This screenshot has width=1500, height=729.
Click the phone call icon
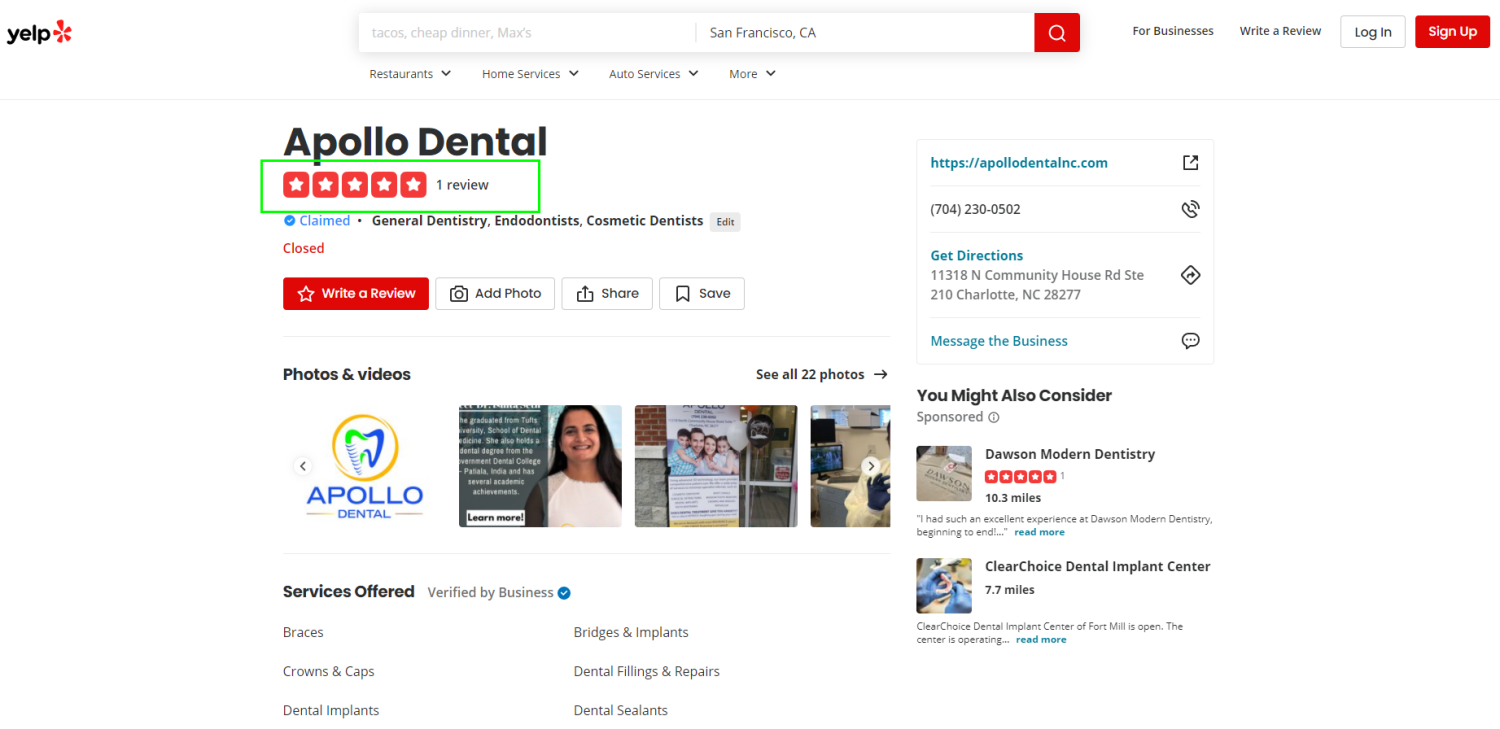pos(1190,209)
